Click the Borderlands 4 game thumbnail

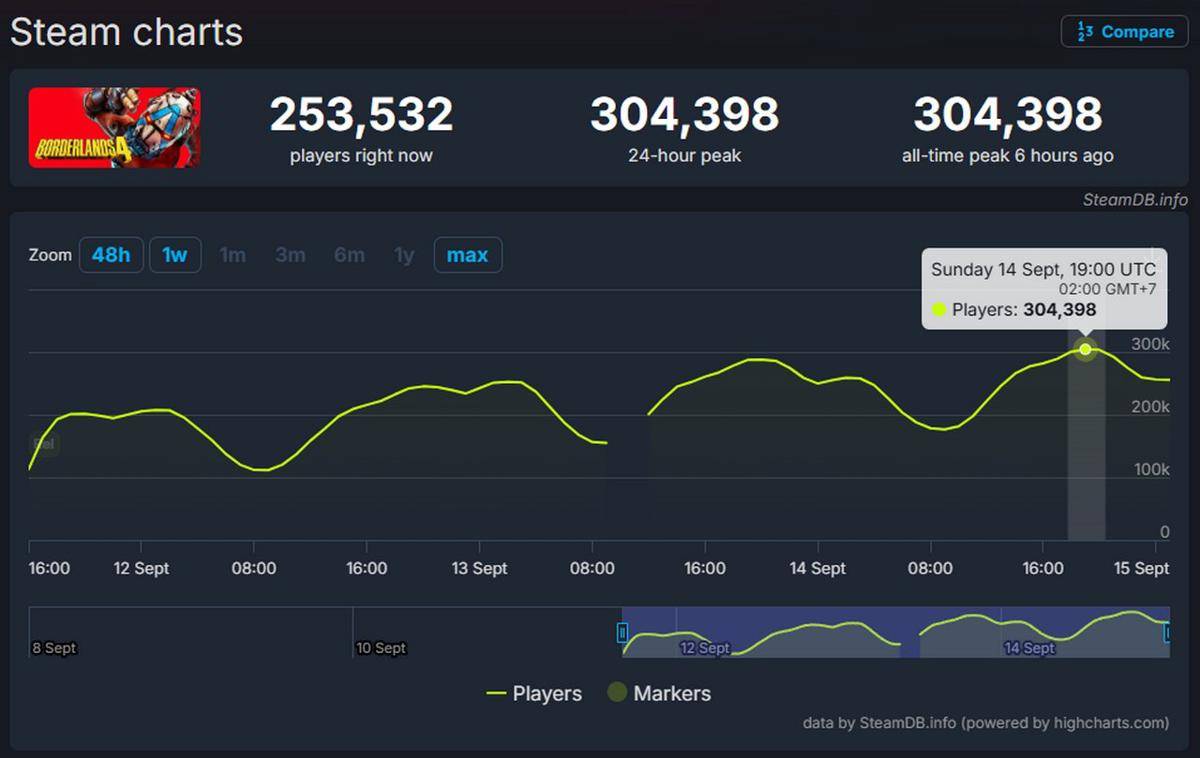point(114,127)
